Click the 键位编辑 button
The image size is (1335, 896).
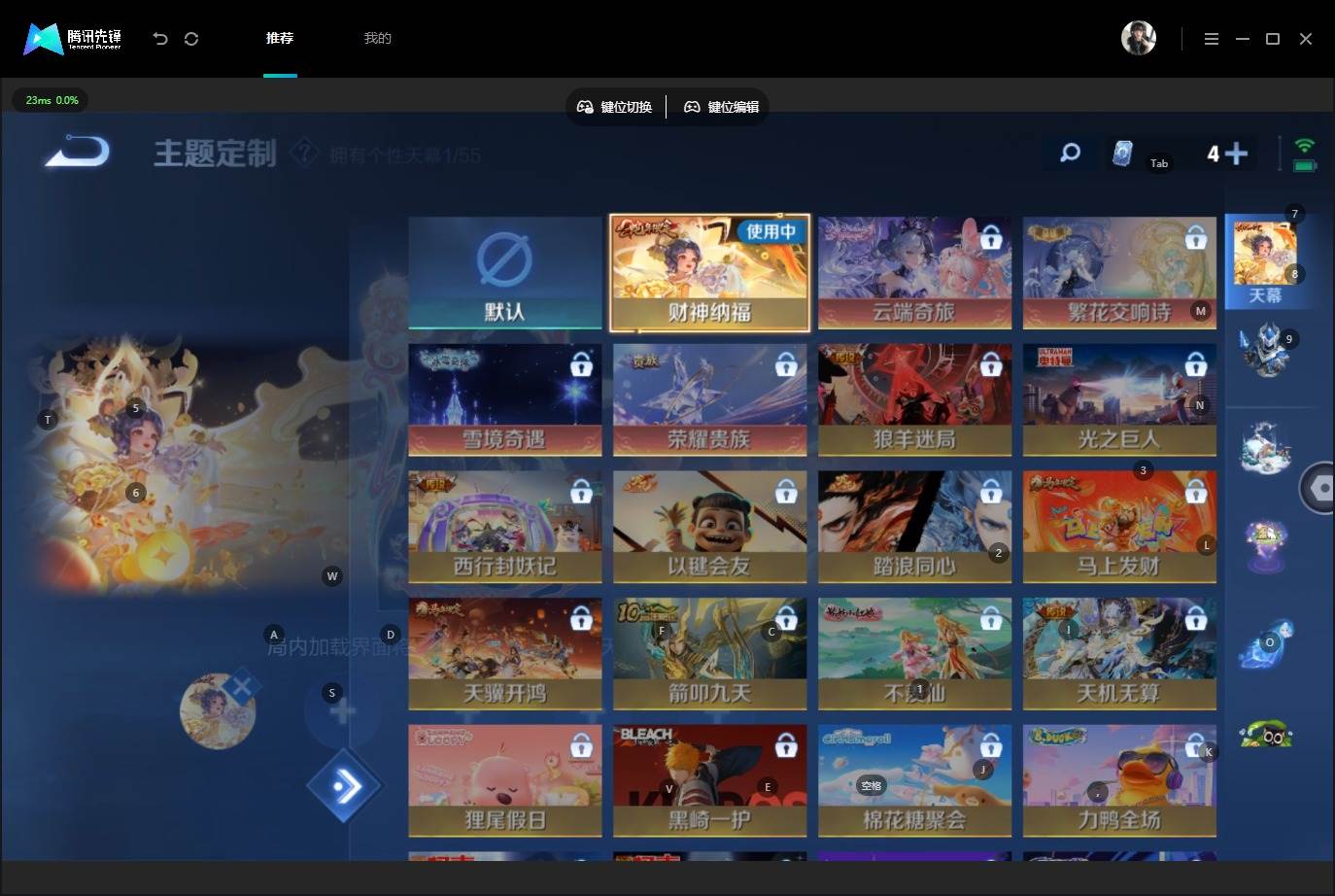722,107
